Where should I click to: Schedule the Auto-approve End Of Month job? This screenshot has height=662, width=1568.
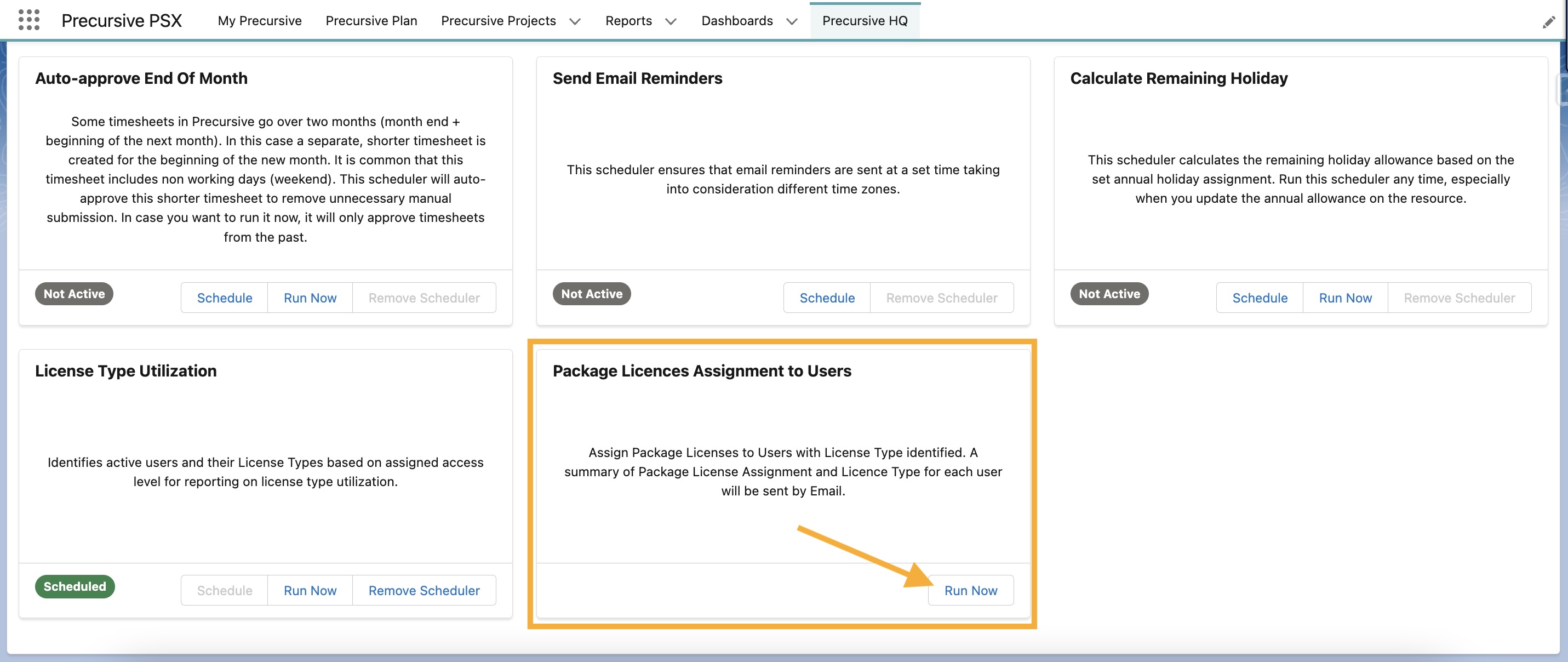click(224, 298)
